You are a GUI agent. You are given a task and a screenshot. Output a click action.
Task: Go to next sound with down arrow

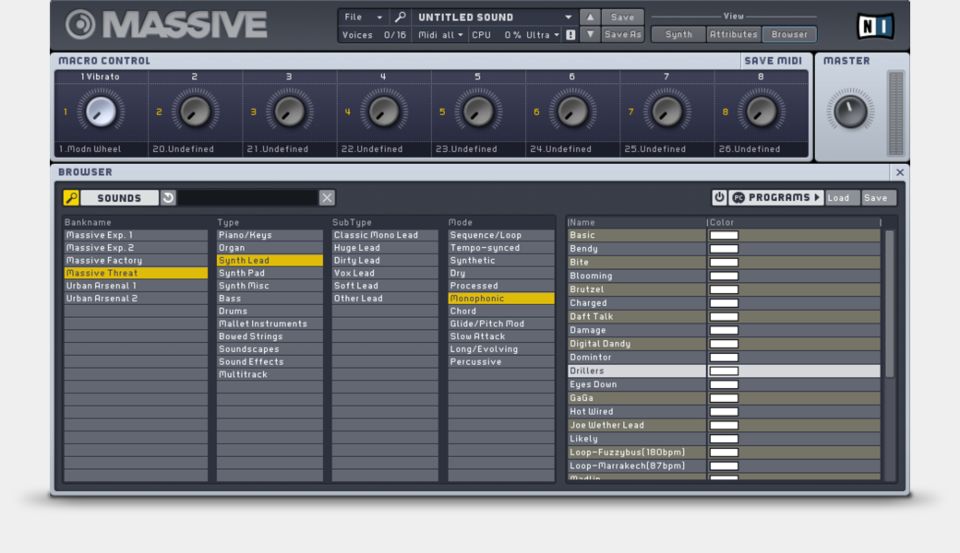click(590, 35)
